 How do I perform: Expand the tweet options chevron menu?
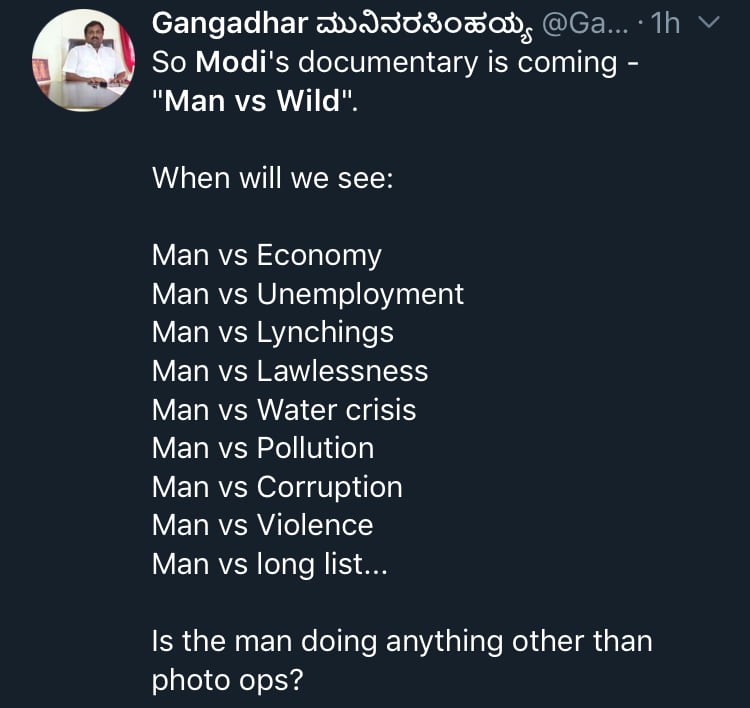[x=707, y=22]
